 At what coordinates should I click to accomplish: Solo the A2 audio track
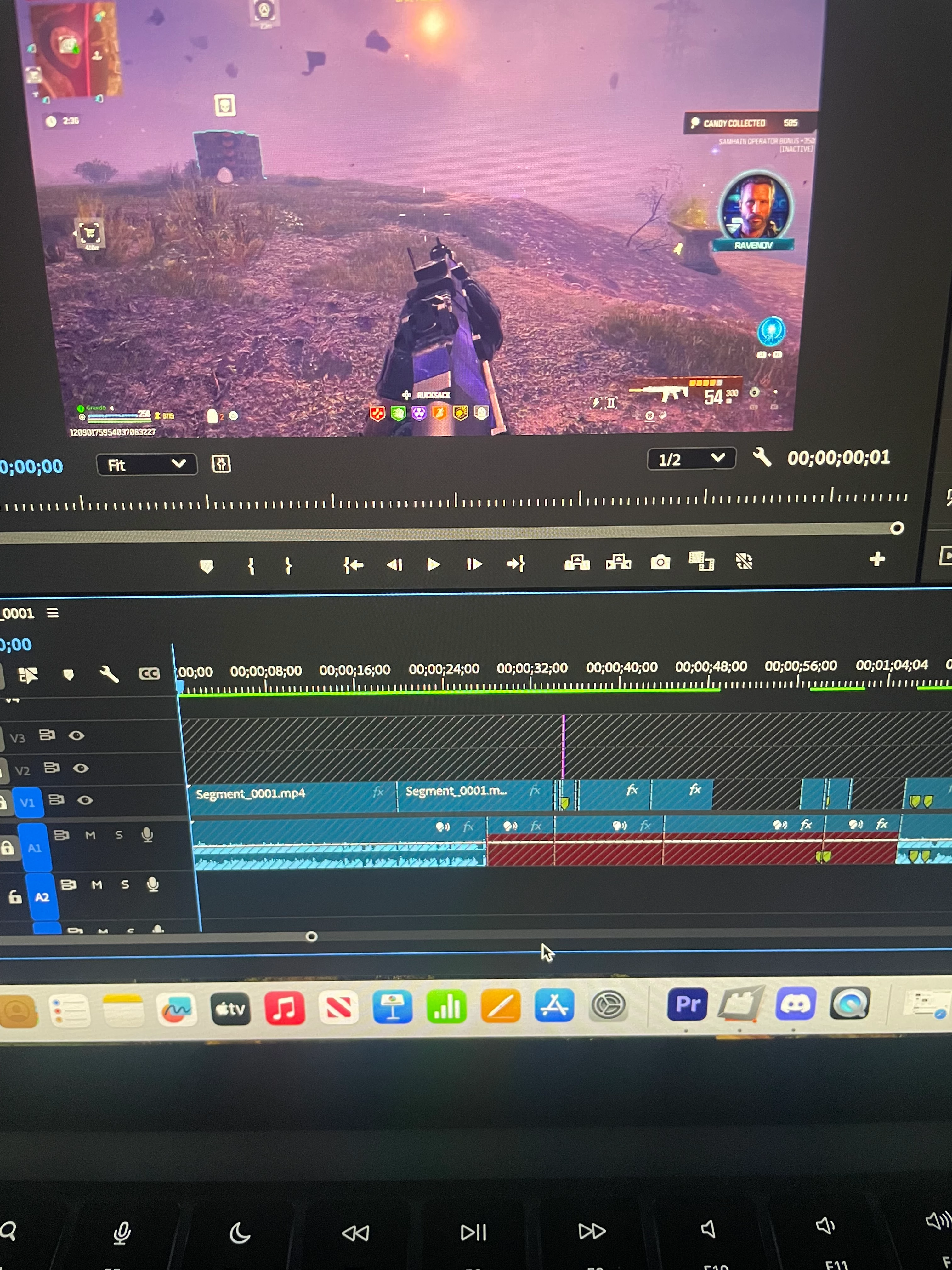click(x=125, y=885)
